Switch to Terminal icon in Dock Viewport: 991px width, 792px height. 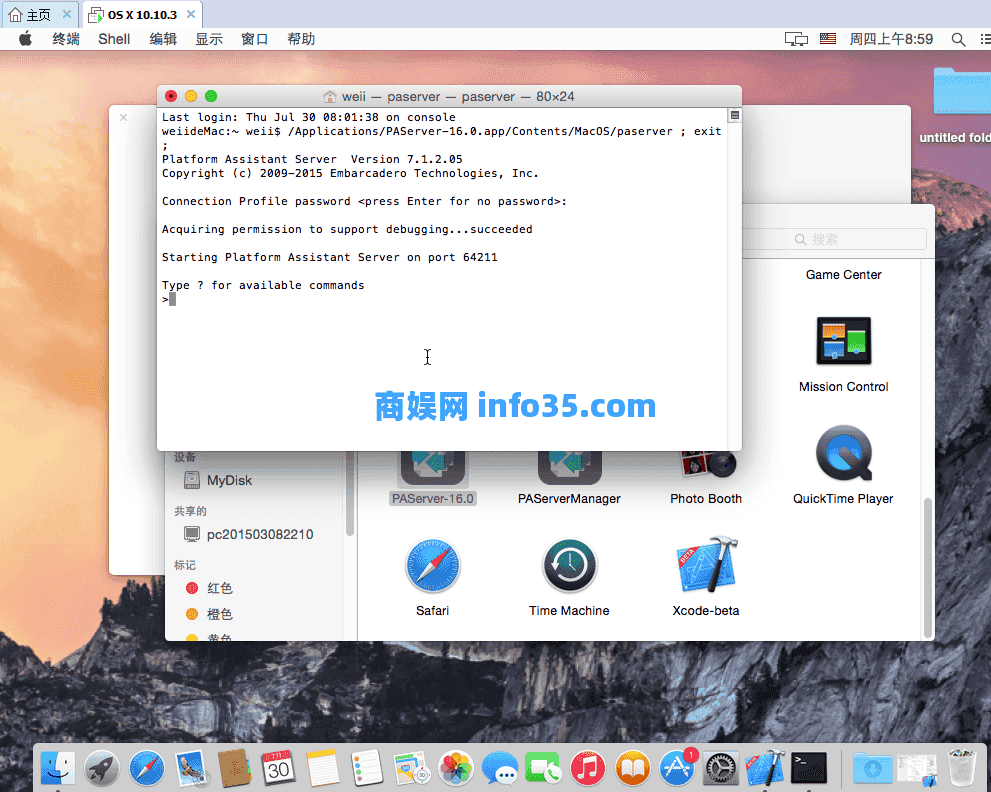coord(809,768)
